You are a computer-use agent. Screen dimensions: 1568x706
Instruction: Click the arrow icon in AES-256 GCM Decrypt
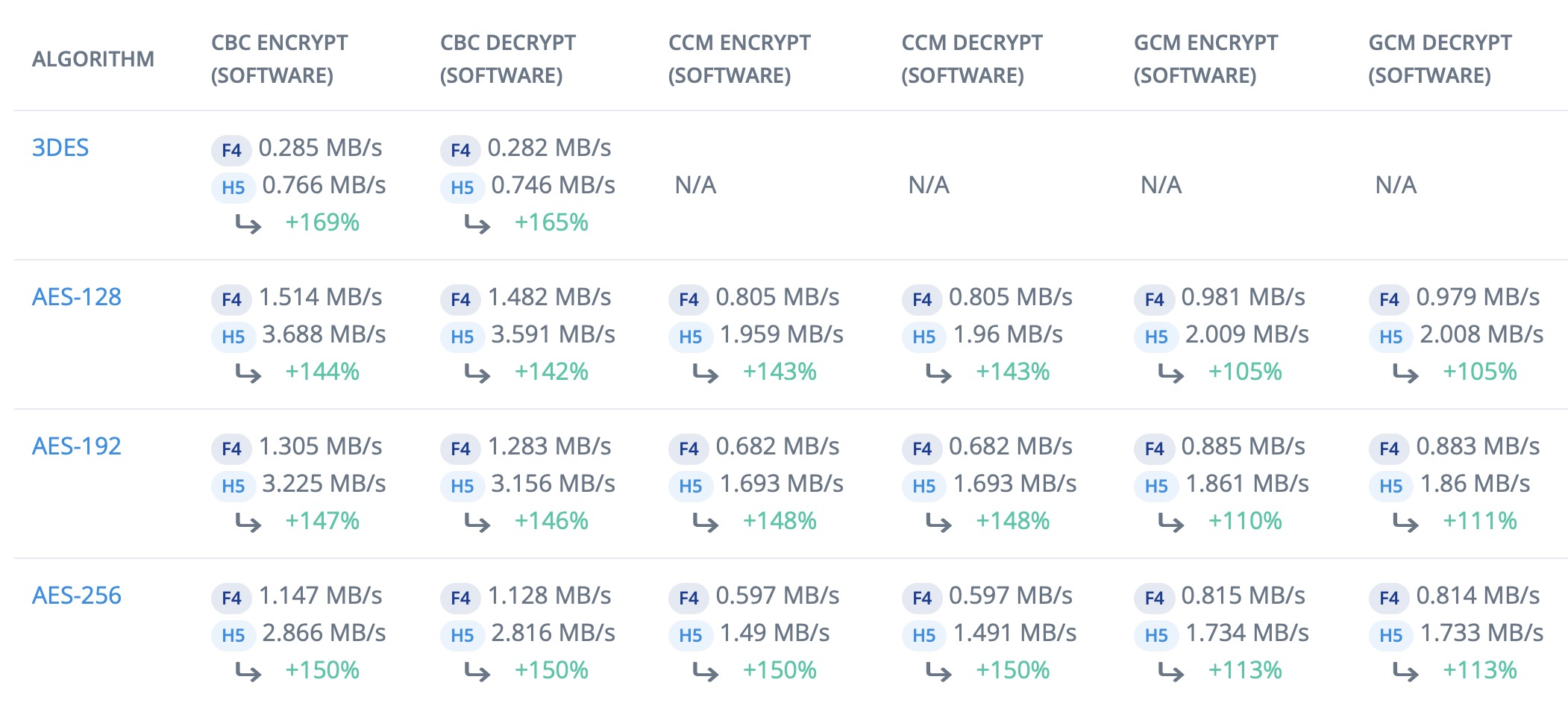1405,672
